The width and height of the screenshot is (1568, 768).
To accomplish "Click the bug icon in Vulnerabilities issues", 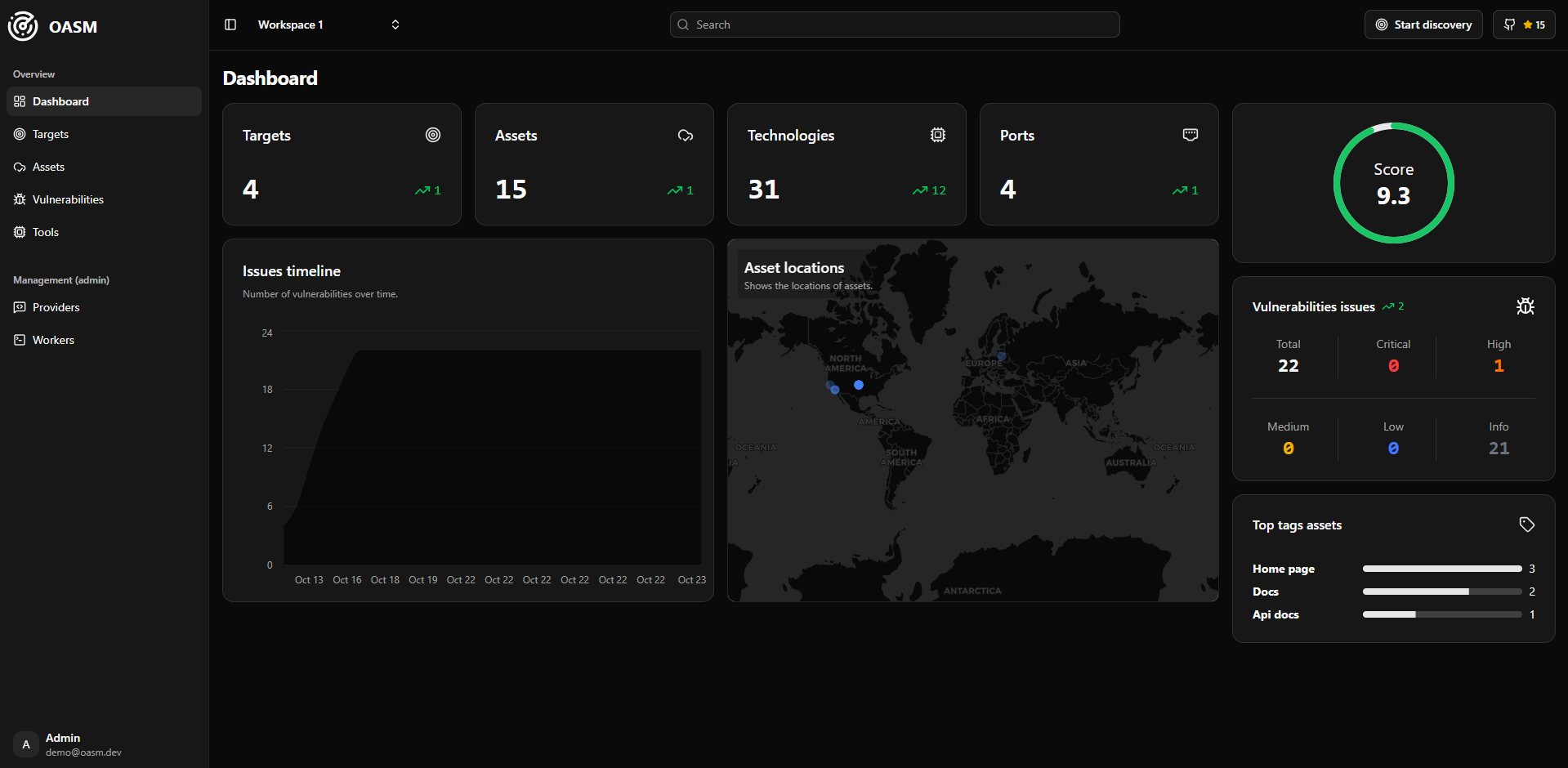I will click(x=1525, y=306).
